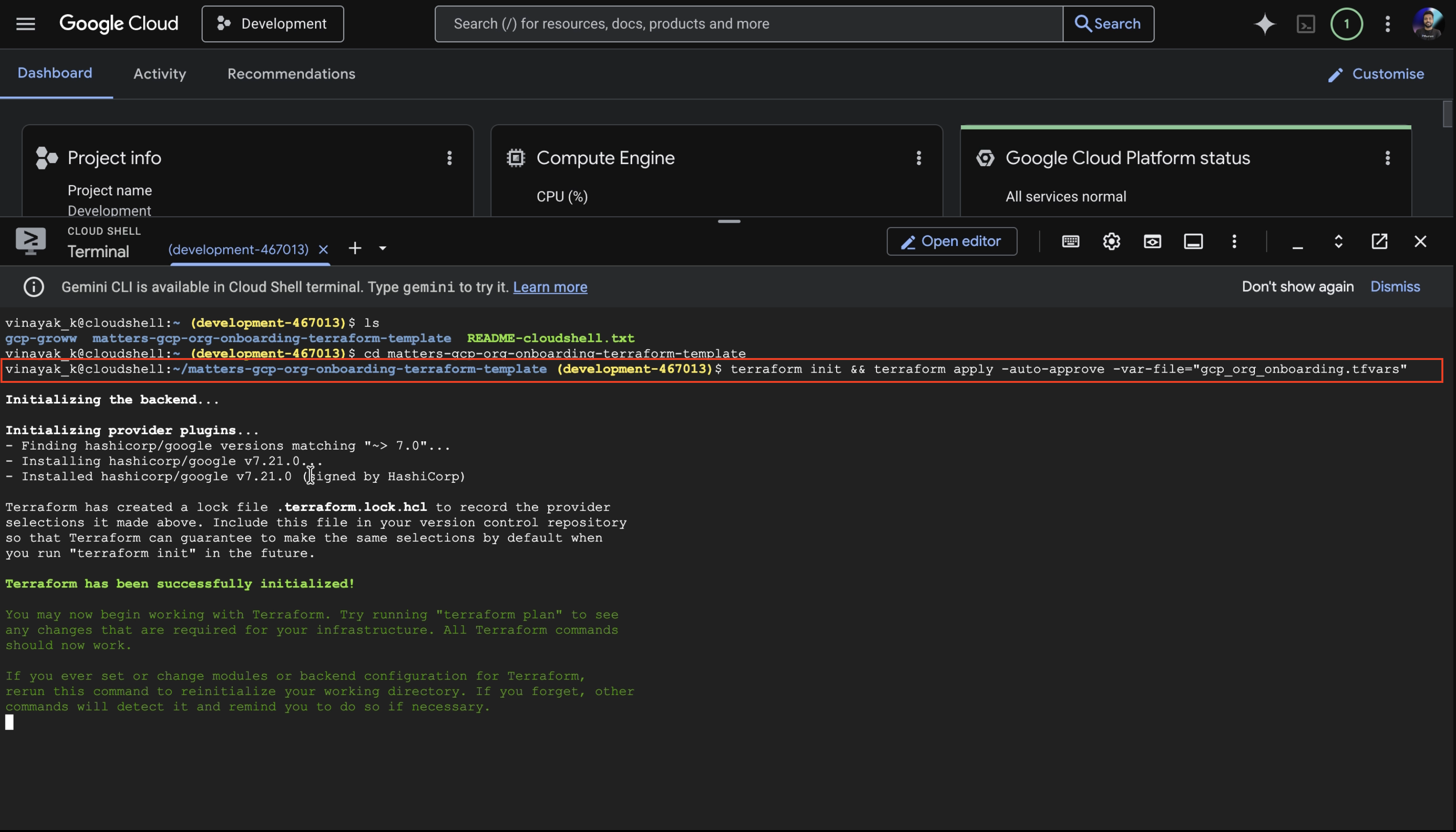Switch to the Activity tab

(160, 74)
